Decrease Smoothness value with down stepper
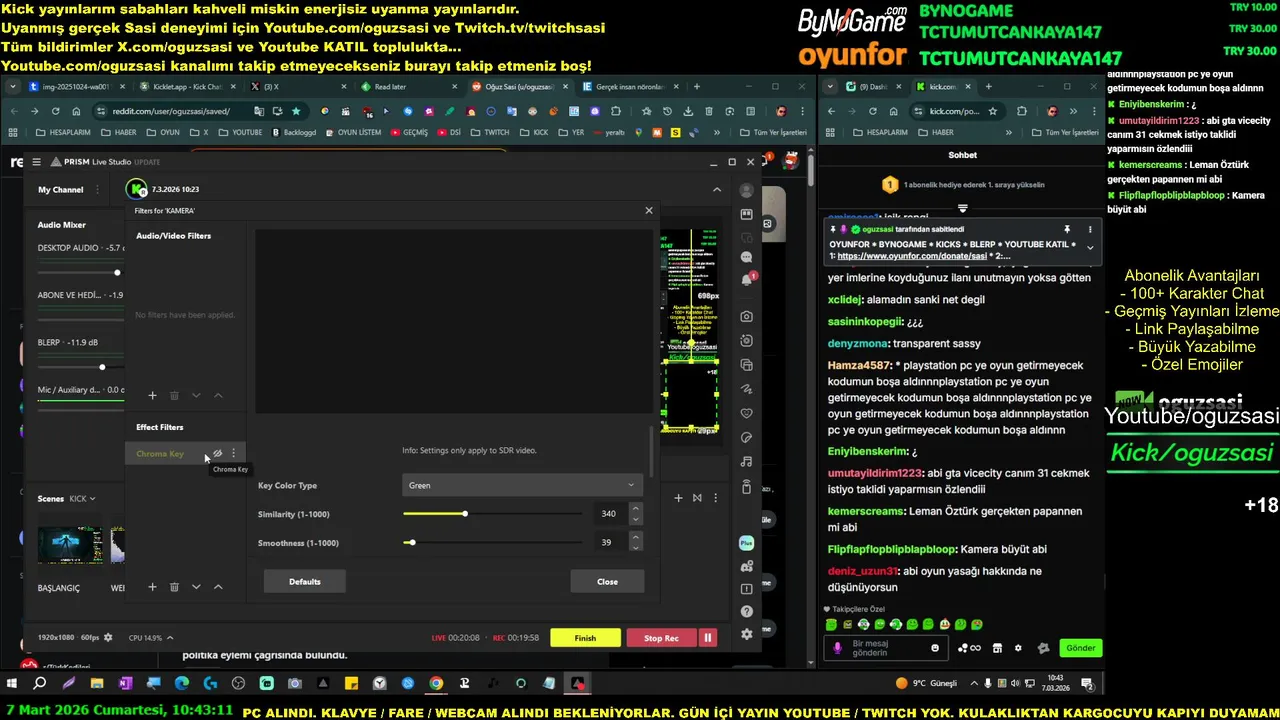The height and width of the screenshot is (720, 1280). coord(636,548)
